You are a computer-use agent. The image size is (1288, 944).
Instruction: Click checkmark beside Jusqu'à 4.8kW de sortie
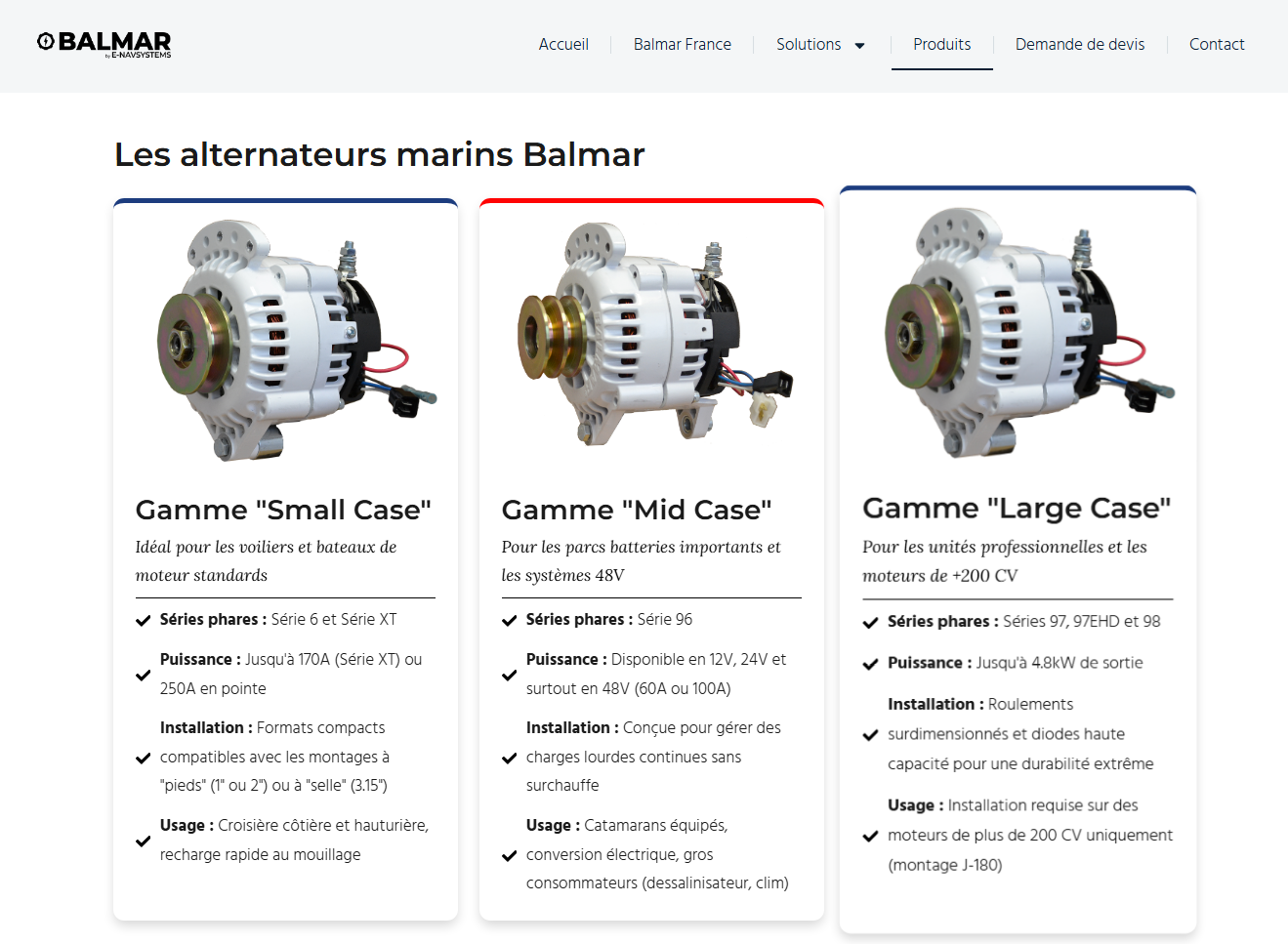870,664
